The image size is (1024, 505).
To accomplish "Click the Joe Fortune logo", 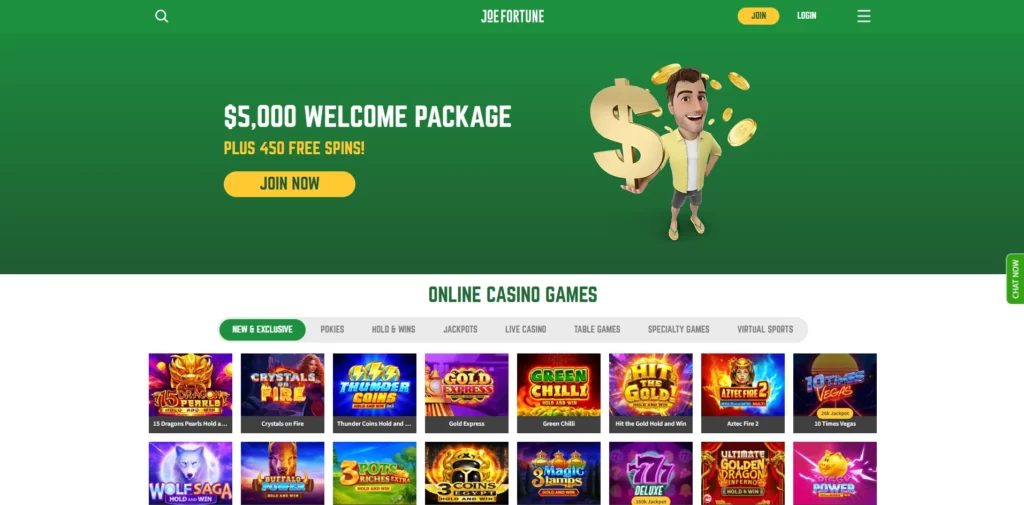I will click(x=512, y=16).
